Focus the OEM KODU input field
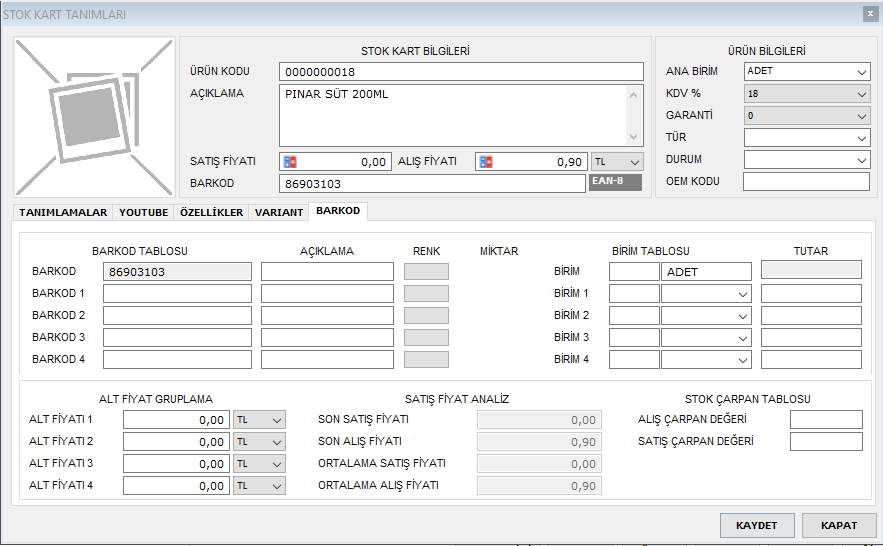 click(806, 181)
